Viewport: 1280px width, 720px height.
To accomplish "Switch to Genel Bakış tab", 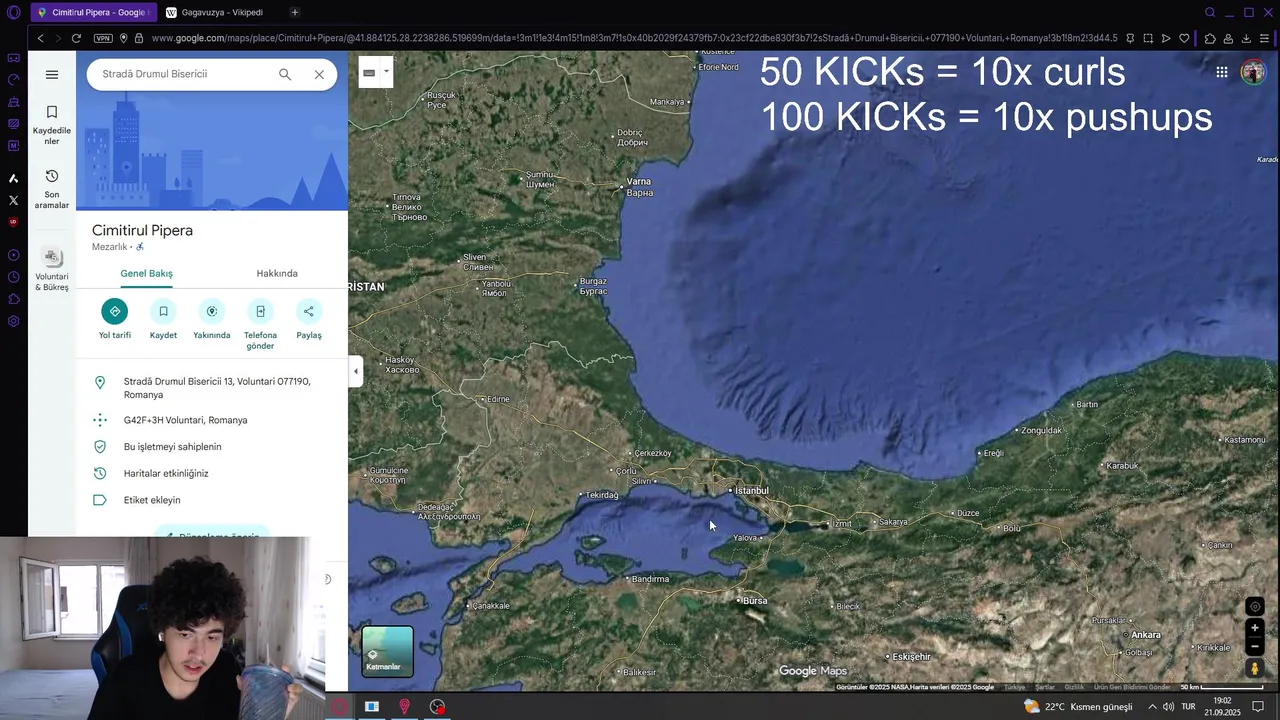I will [147, 273].
